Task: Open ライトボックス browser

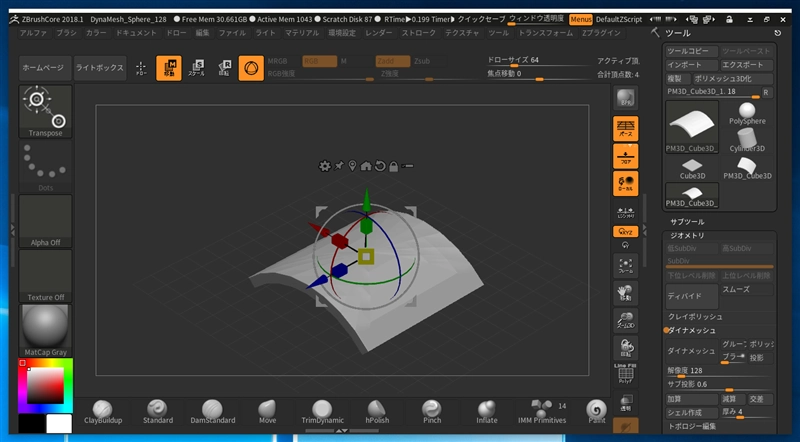Action: [x=100, y=68]
